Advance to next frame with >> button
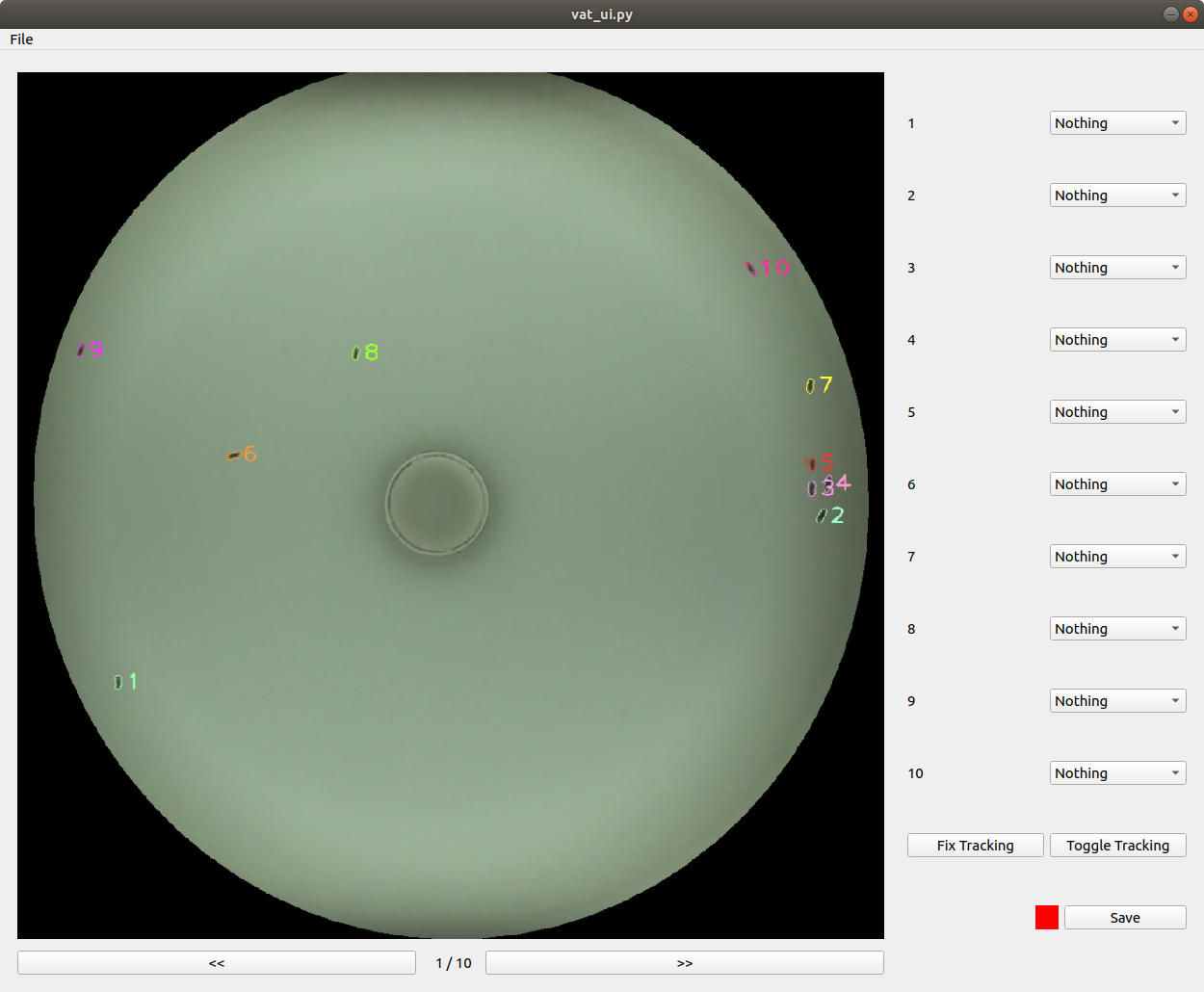Image resolution: width=1204 pixels, height=992 pixels. coord(685,963)
